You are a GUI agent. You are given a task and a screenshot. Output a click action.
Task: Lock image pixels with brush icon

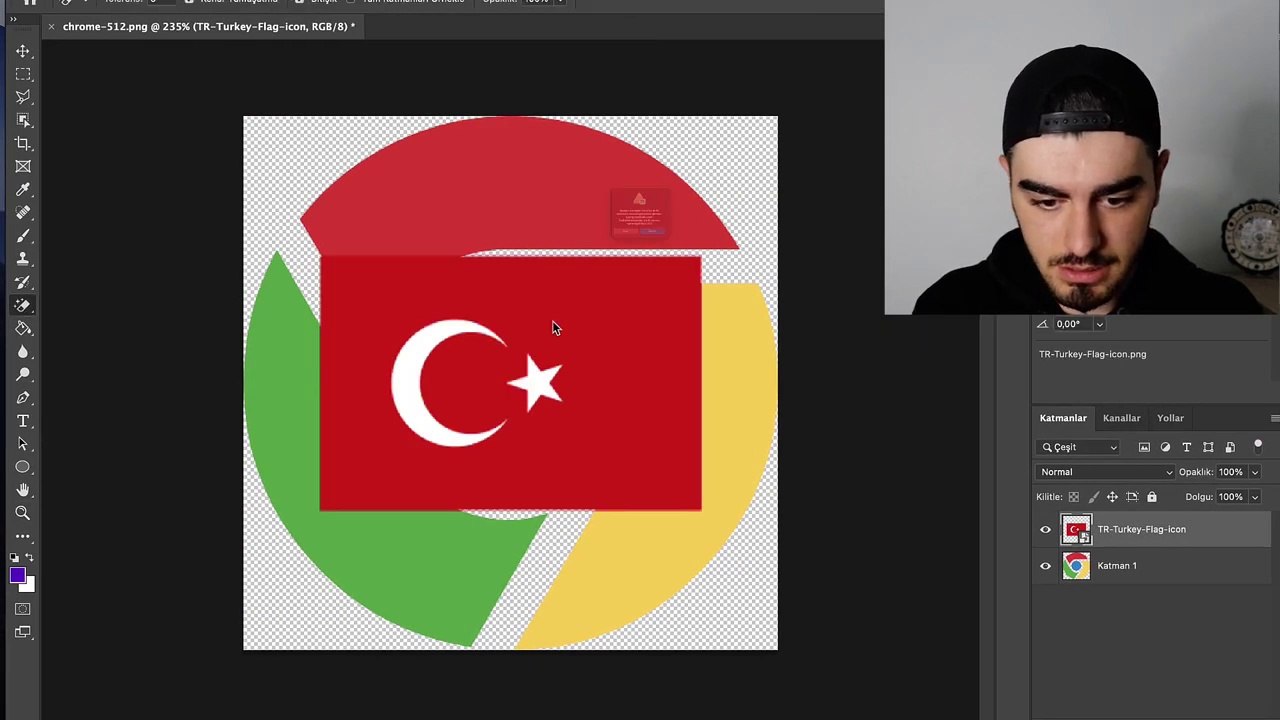click(1093, 497)
